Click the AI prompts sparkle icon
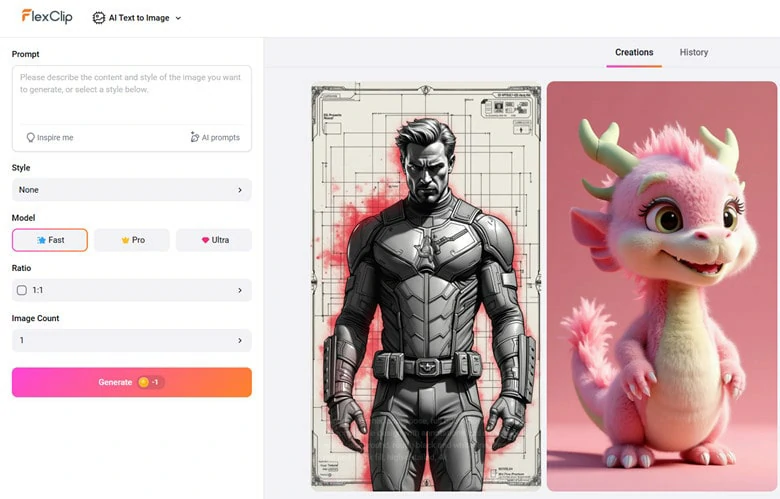780x499 pixels. 195,137
